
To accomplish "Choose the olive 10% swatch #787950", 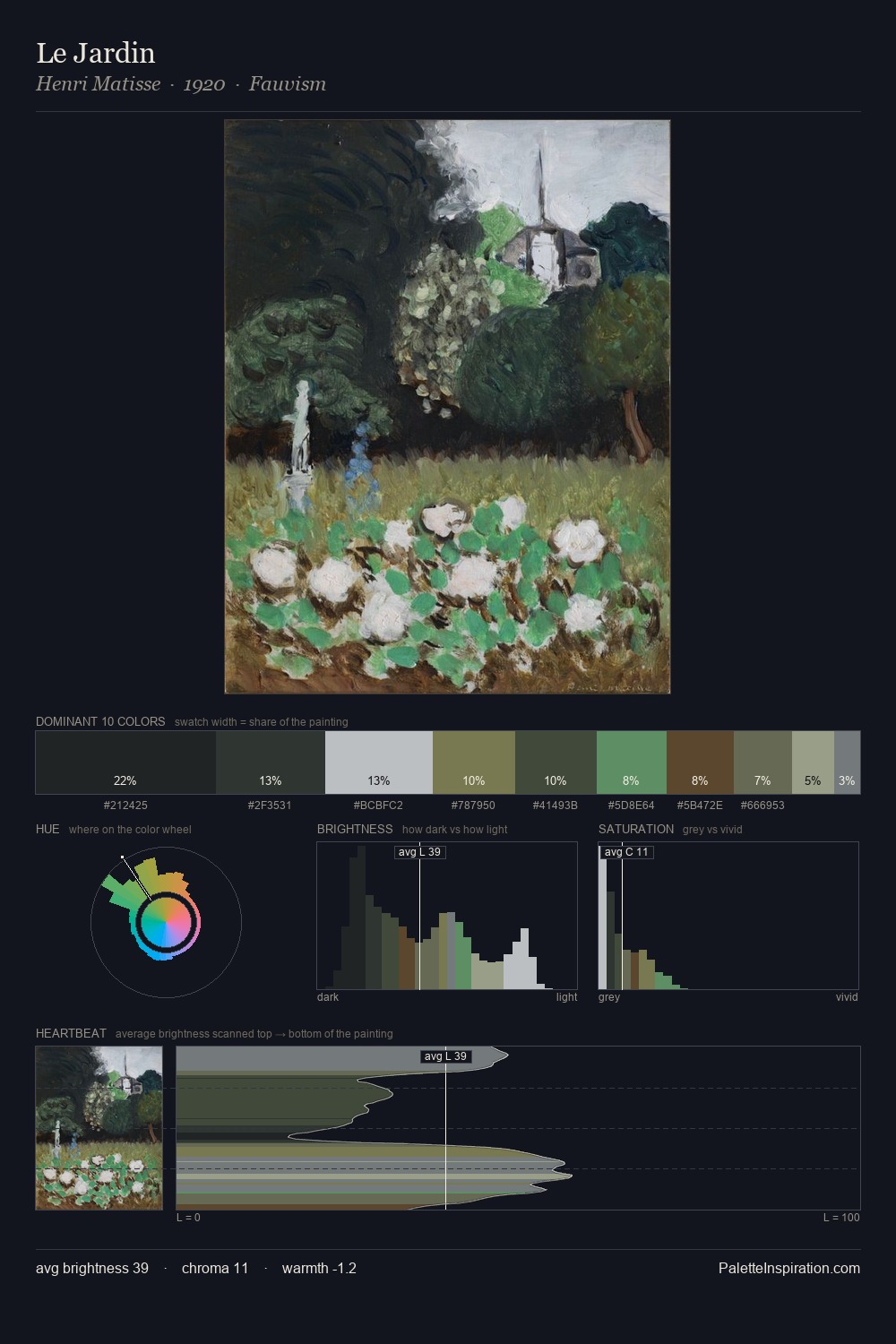I will point(474,762).
